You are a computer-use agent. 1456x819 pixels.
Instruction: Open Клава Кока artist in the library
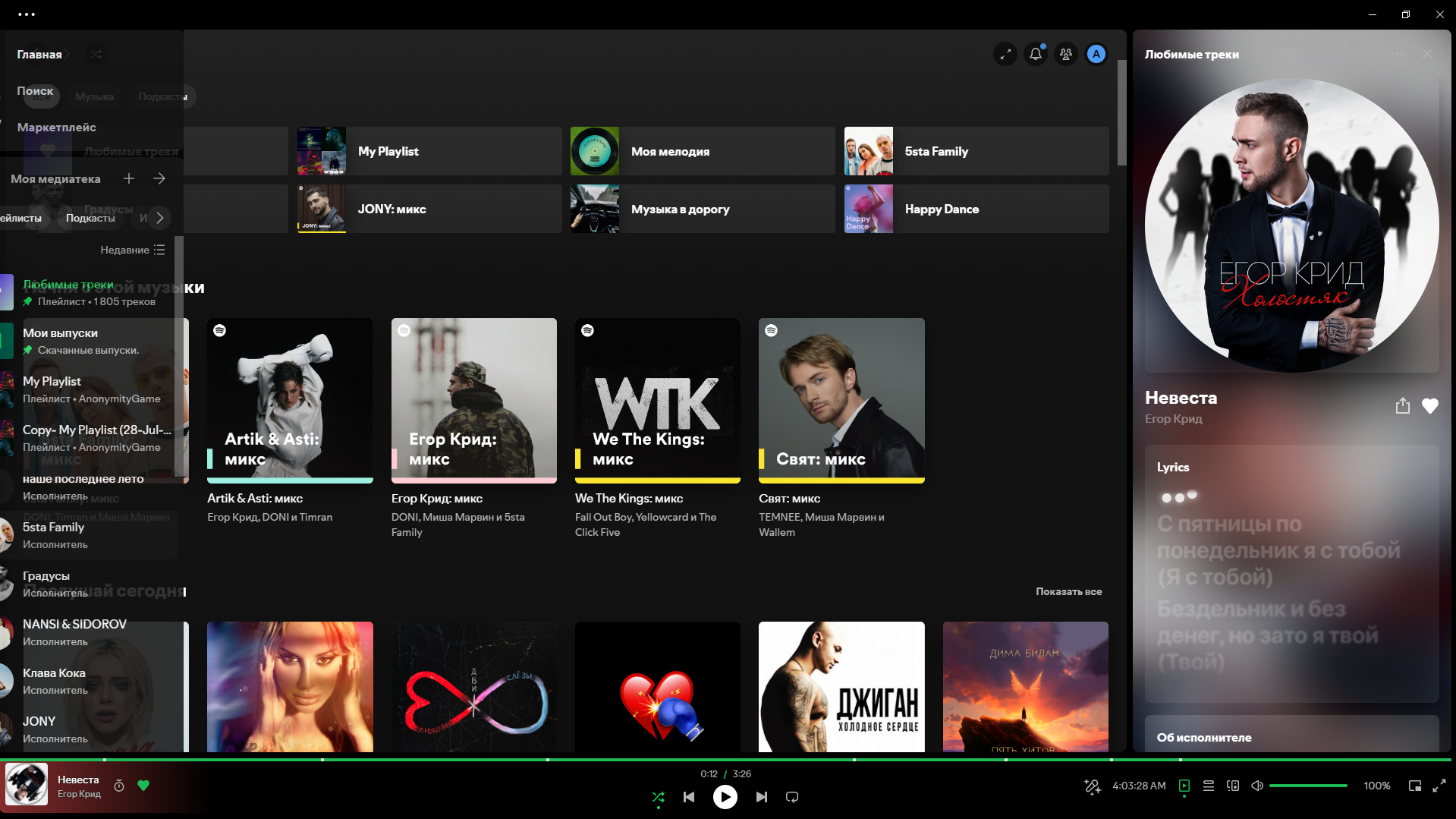(x=89, y=681)
